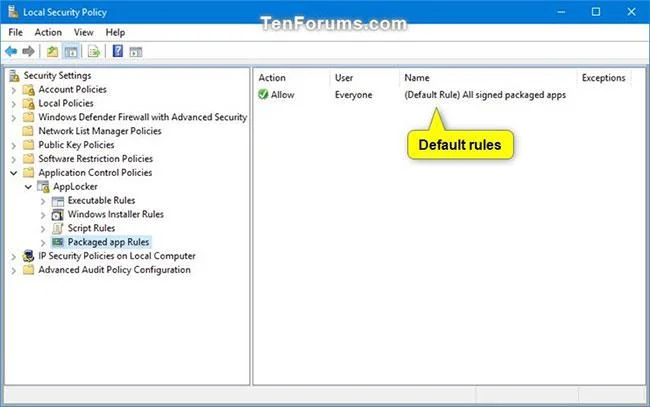
Task: Click the Account Policies folder icon
Action: click(29, 90)
